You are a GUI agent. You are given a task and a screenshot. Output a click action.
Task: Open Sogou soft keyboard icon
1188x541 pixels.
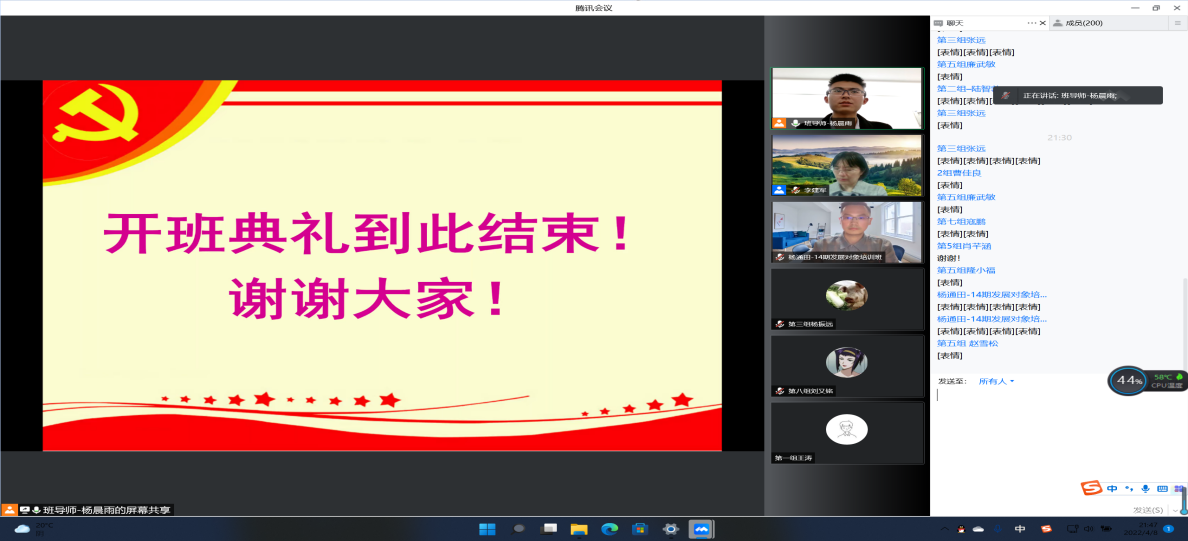(1161, 488)
